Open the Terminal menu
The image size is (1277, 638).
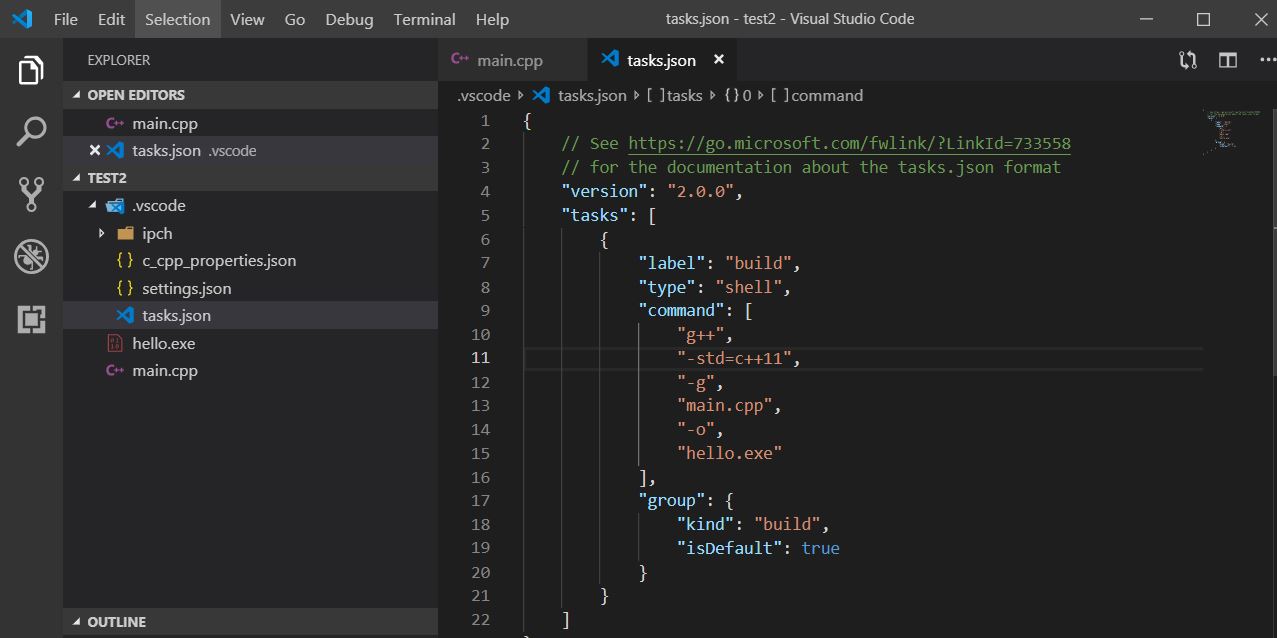click(424, 19)
